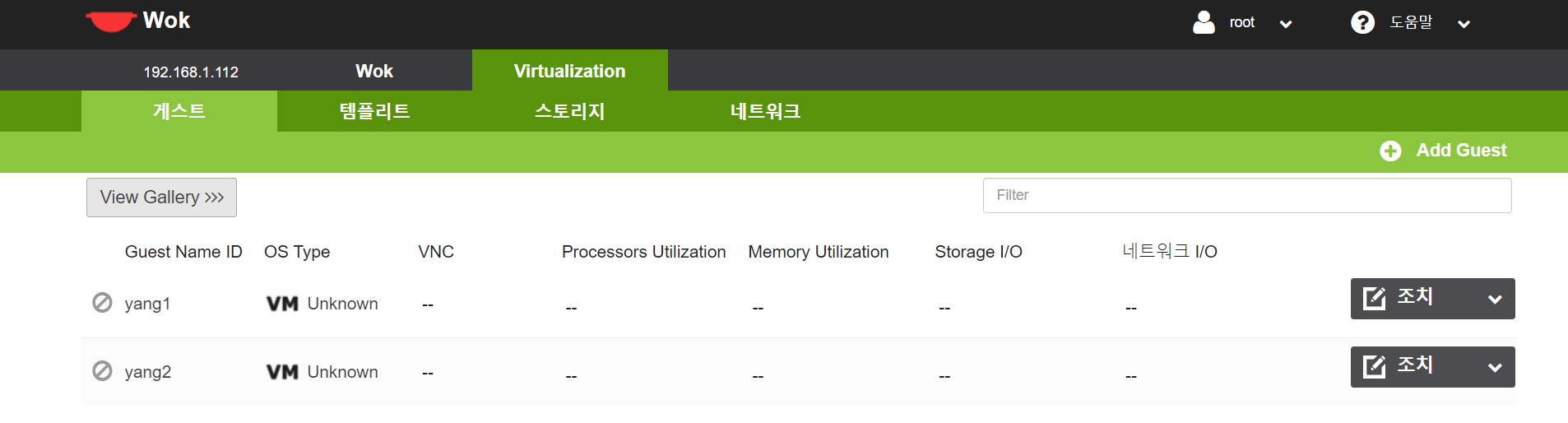Expand the root user dropdown
The image size is (1568, 423).
pyautogui.click(x=1286, y=24)
